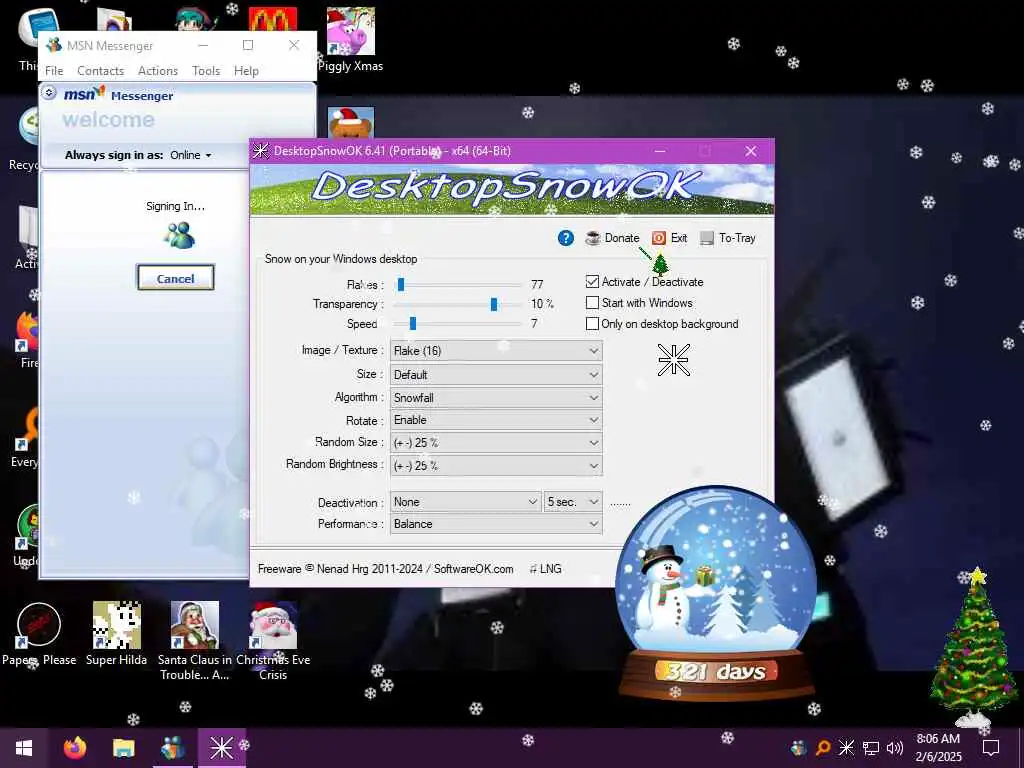1024x768 pixels.
Task: Open Christmas Eve Crisis desktop icon
Action: click(x=273, y=641)
